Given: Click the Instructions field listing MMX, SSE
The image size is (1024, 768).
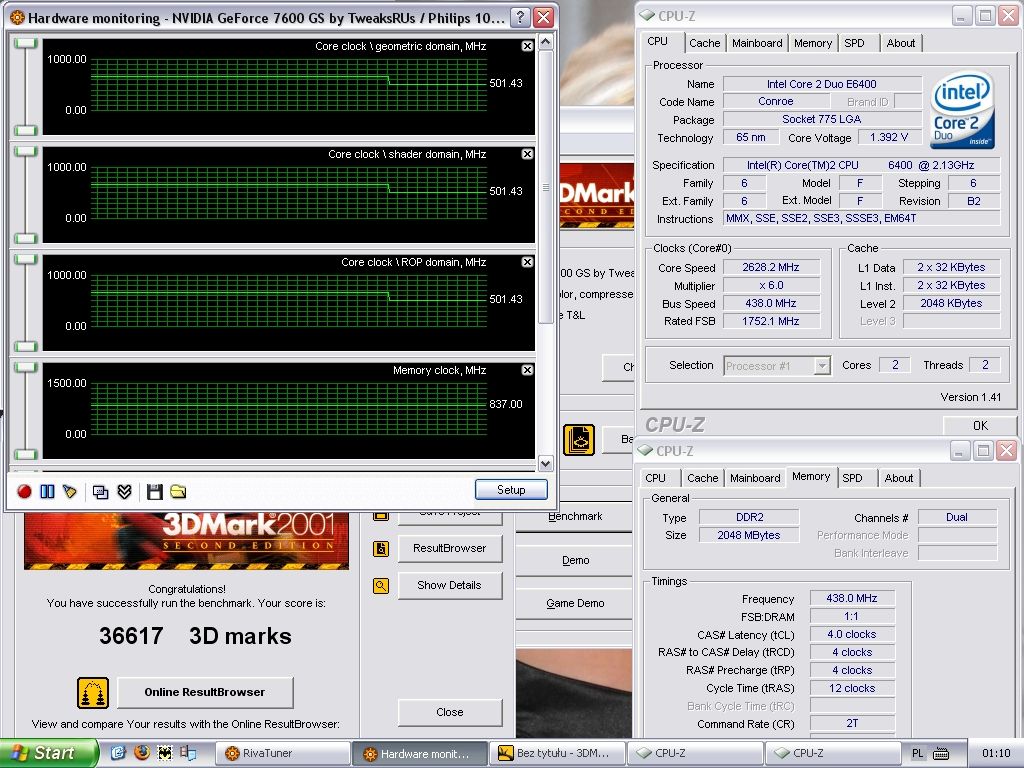Looking at the screenshot, I should point(861,218).
